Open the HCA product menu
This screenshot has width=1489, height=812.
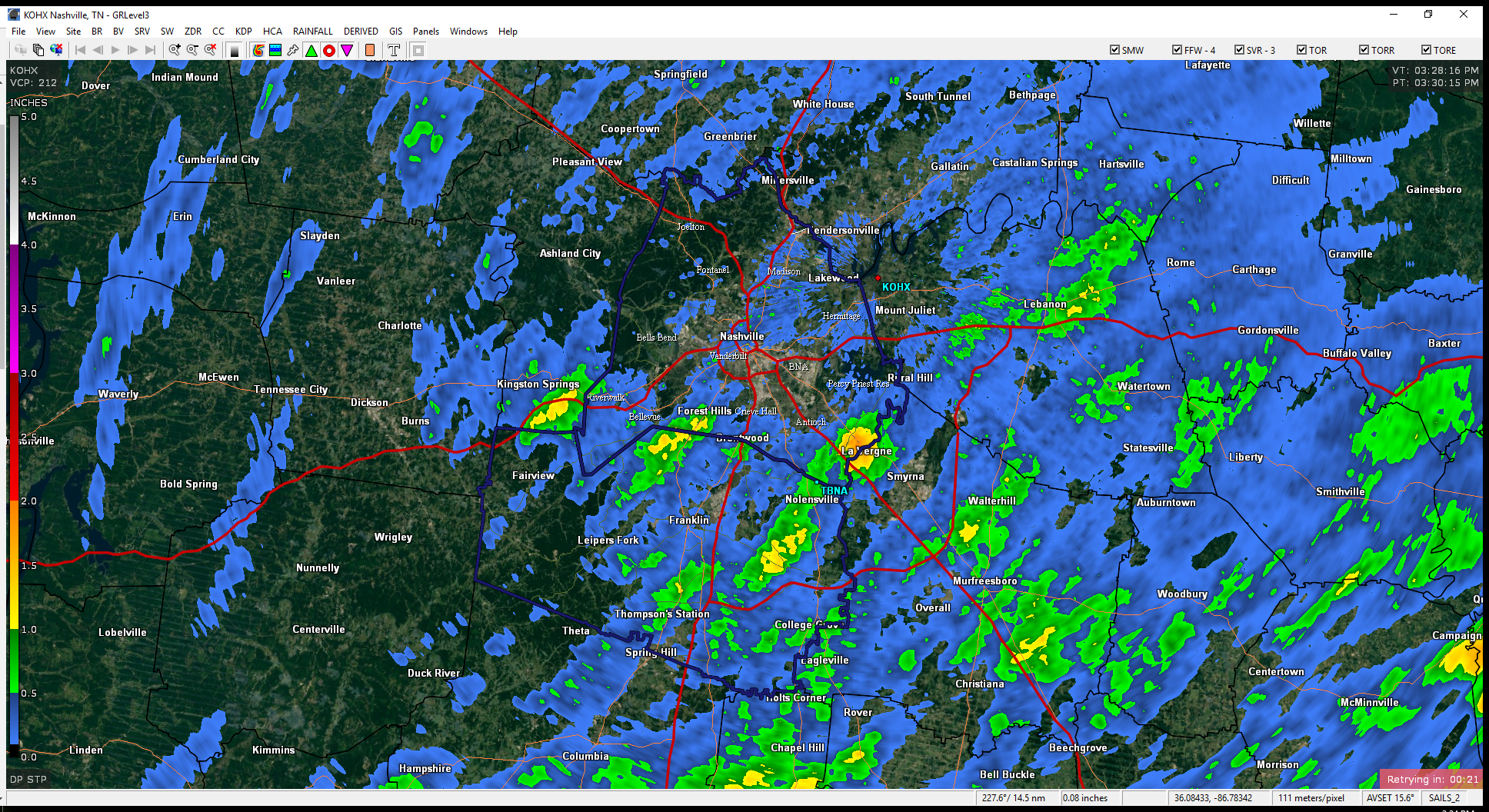(272, 32)
